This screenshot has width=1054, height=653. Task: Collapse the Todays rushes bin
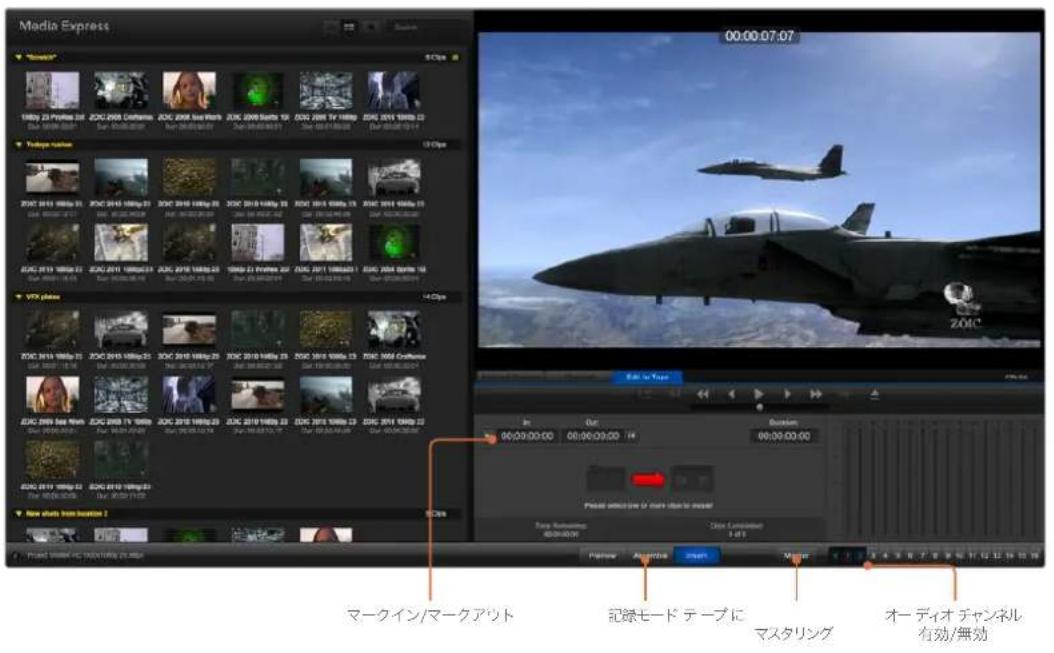pyautogui.click(x=19, y=145)
